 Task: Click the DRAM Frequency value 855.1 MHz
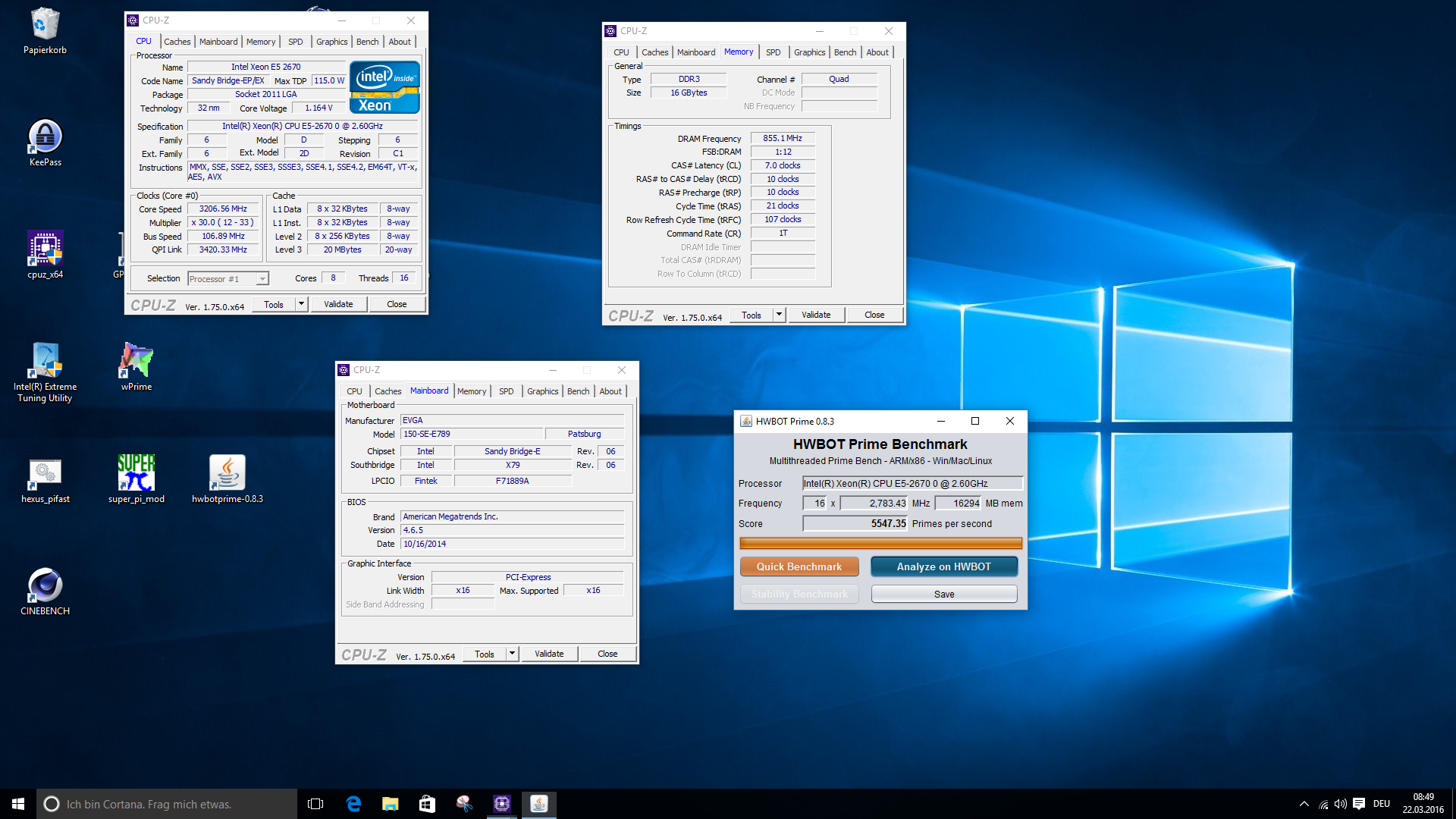click(783, 138)
